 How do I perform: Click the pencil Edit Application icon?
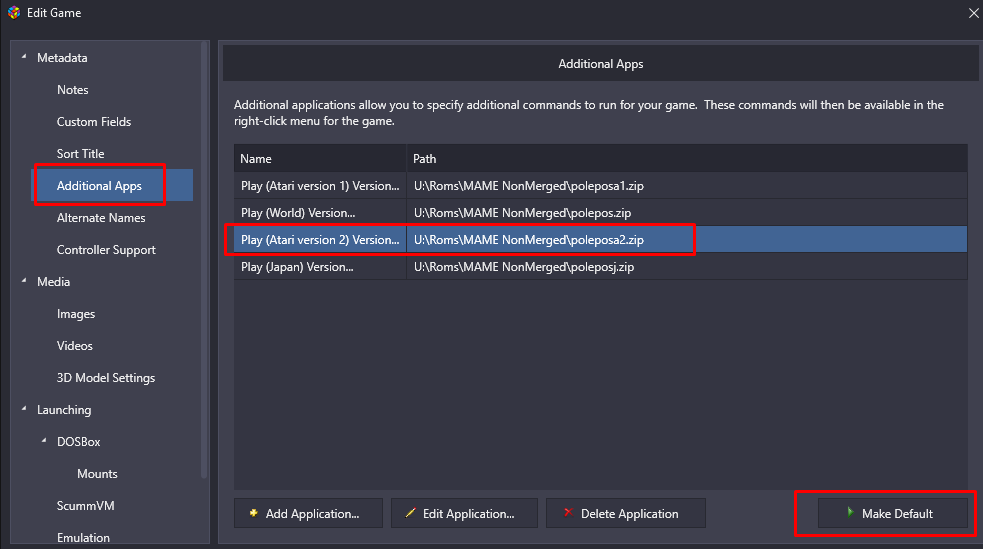(x=411, y=513)
